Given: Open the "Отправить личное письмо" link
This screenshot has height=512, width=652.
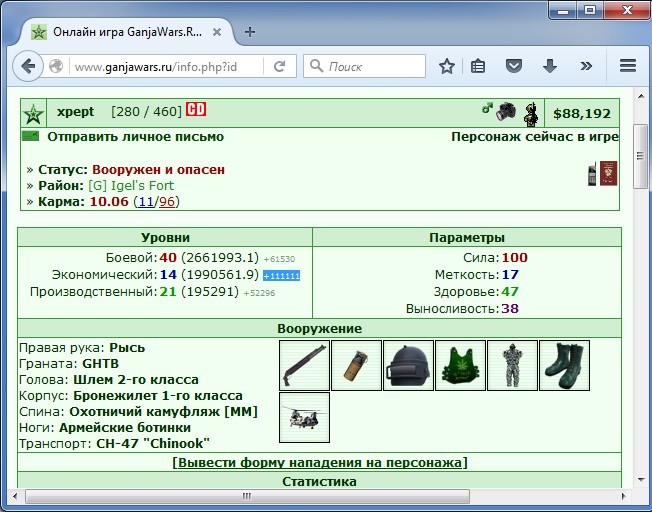Looking at the screenshot, I should 136,136.
